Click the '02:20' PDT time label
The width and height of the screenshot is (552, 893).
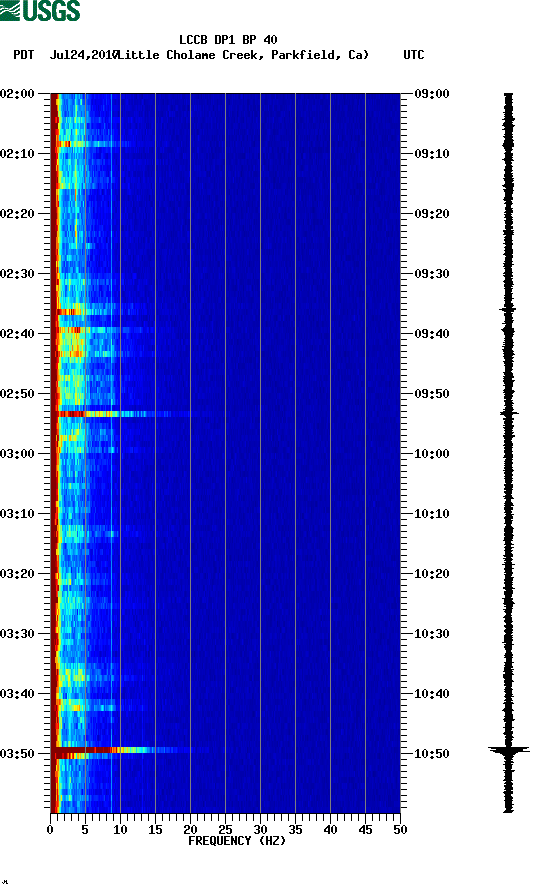[17, 214]
